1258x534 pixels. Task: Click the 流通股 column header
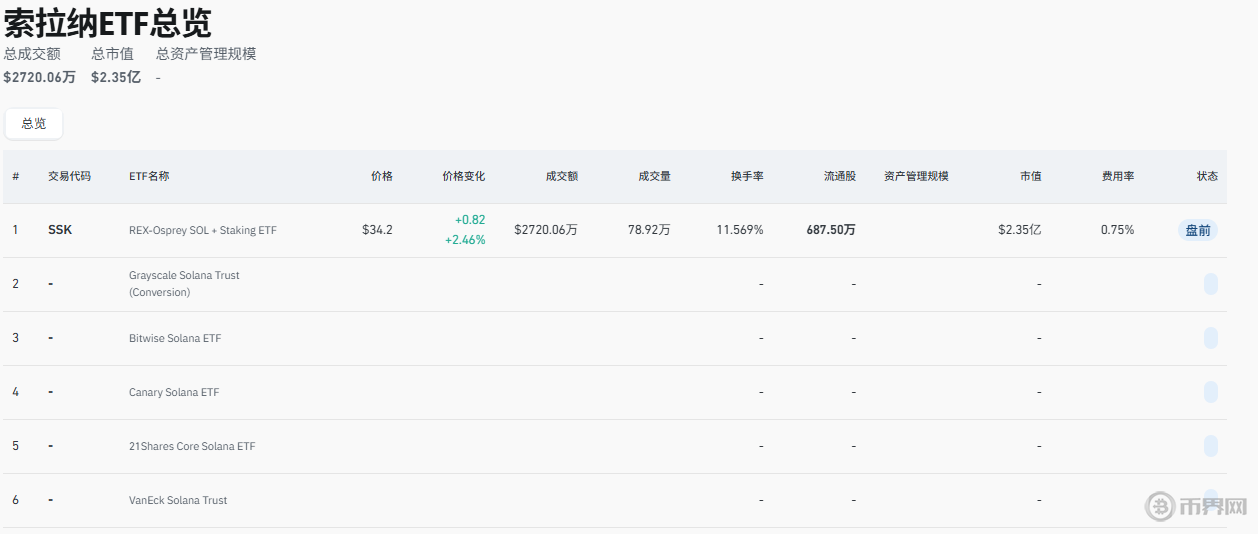[839, 176]
